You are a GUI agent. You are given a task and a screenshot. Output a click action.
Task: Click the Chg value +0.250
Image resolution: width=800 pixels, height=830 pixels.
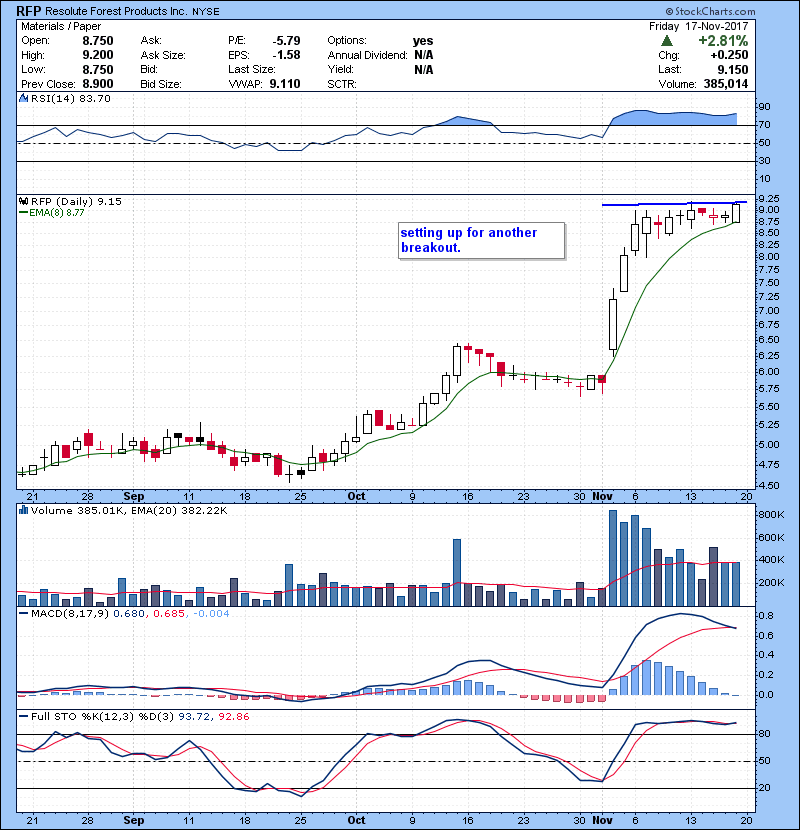click(729, 55)
